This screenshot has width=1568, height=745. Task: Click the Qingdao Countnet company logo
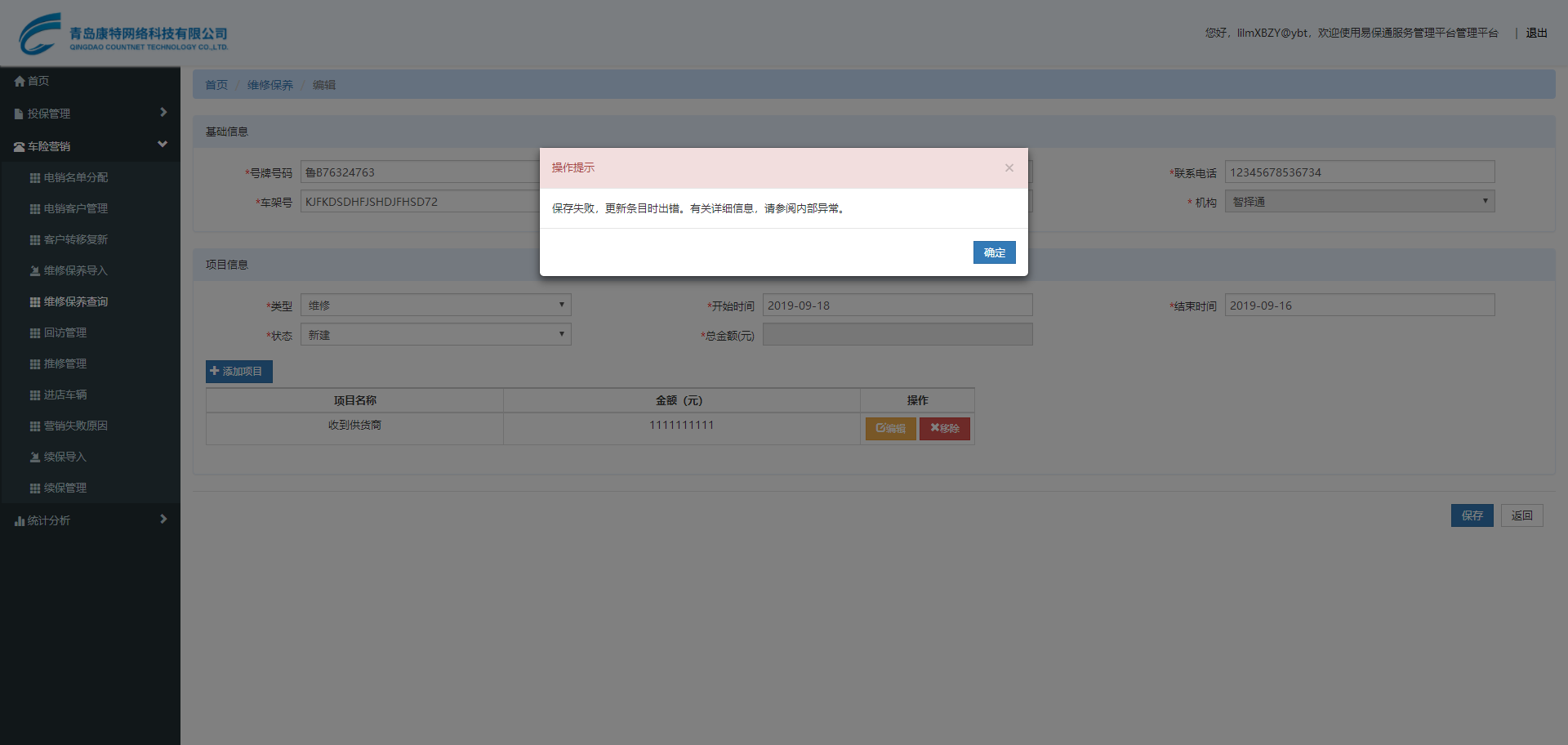coord(123,33)
